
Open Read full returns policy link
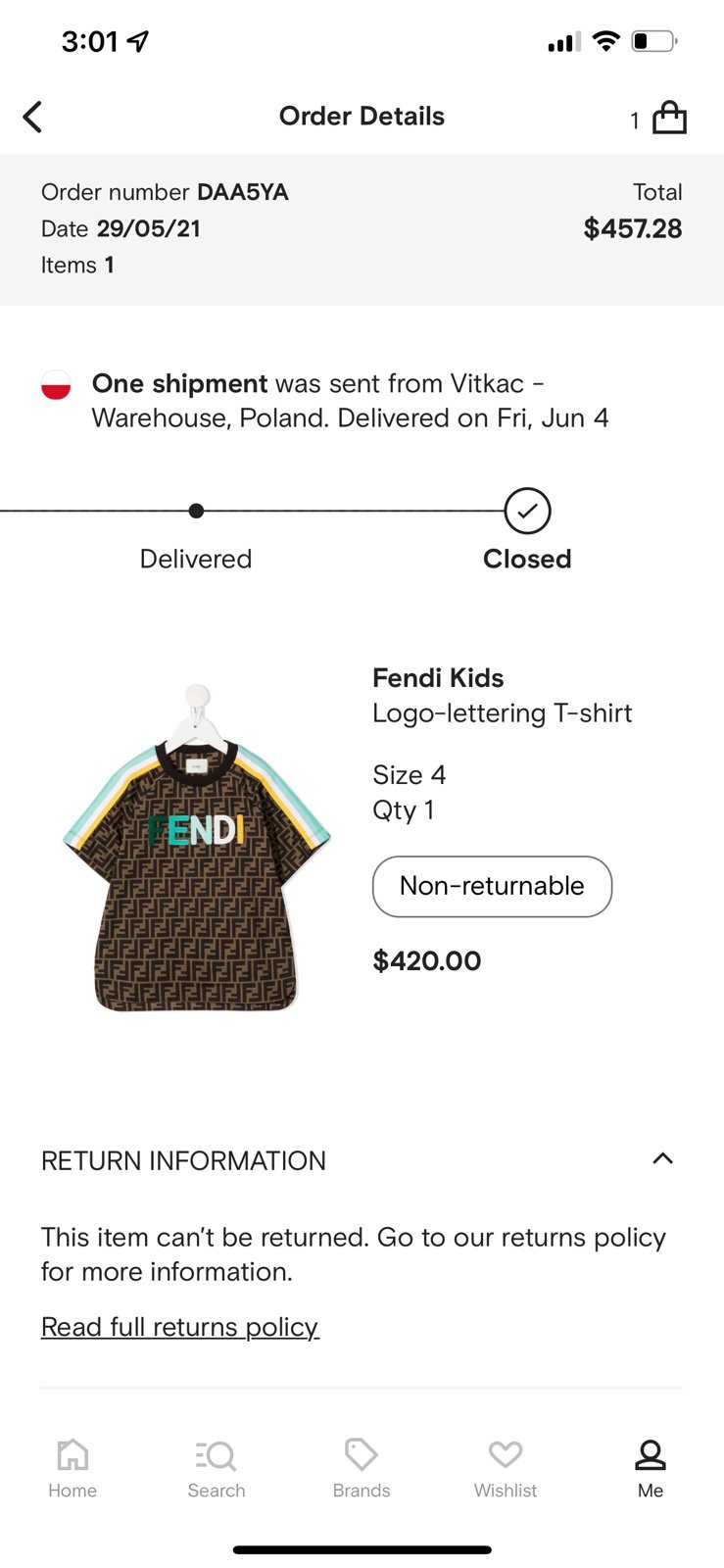tap(180, 1327)
